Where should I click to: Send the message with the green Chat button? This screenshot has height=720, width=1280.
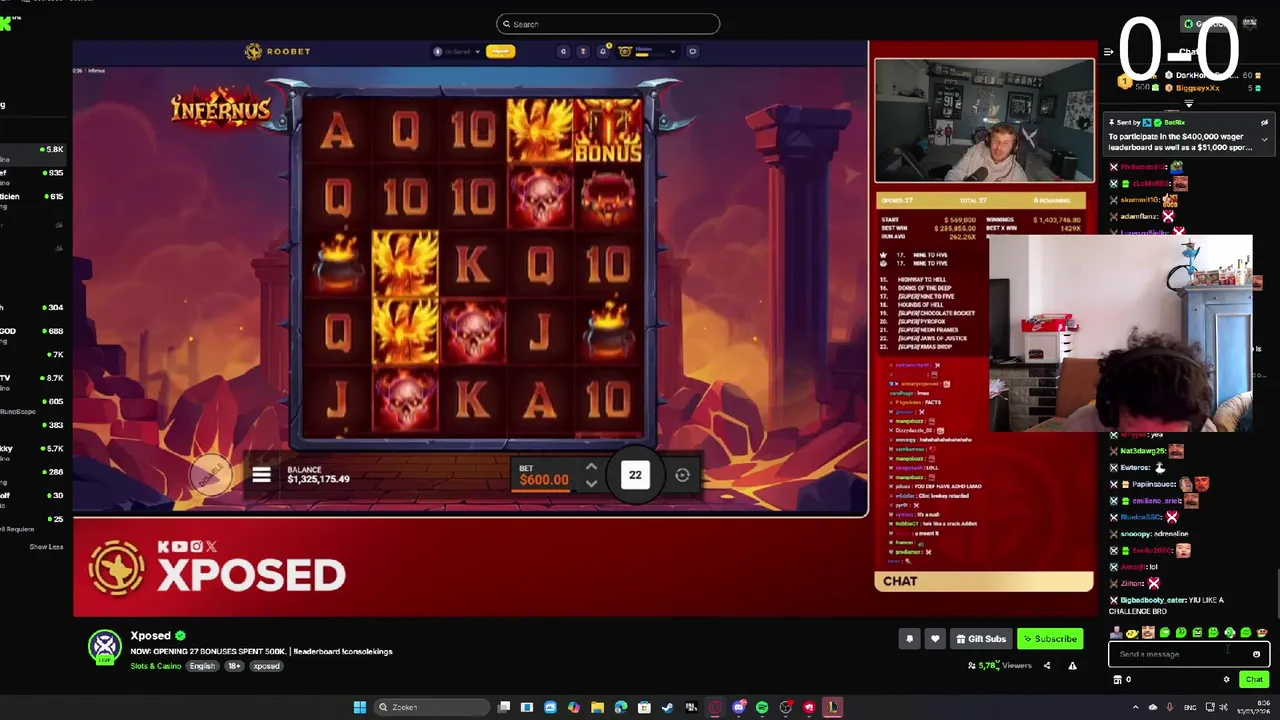1253,680
